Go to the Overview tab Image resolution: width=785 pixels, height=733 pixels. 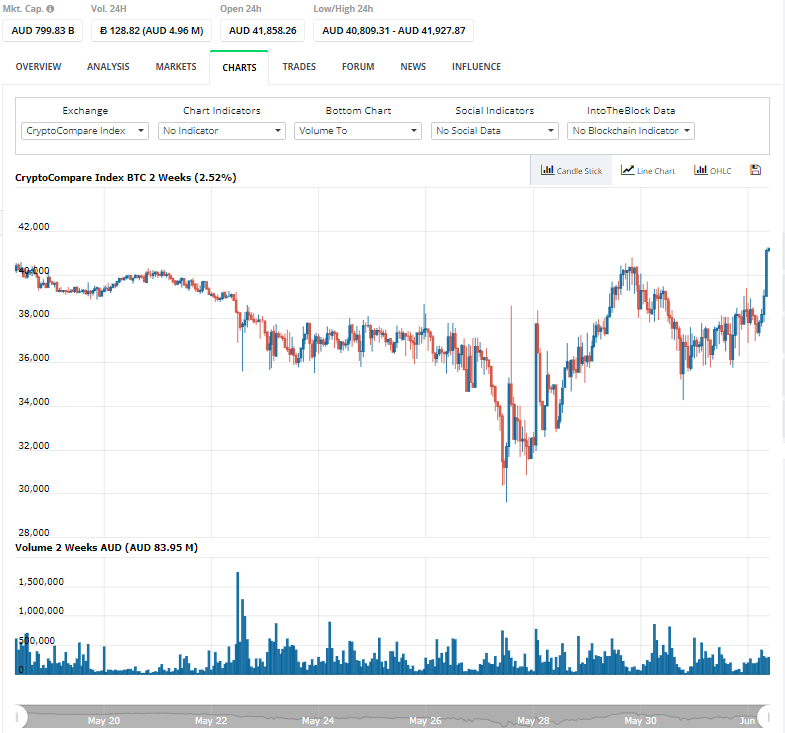click(38, 67)
